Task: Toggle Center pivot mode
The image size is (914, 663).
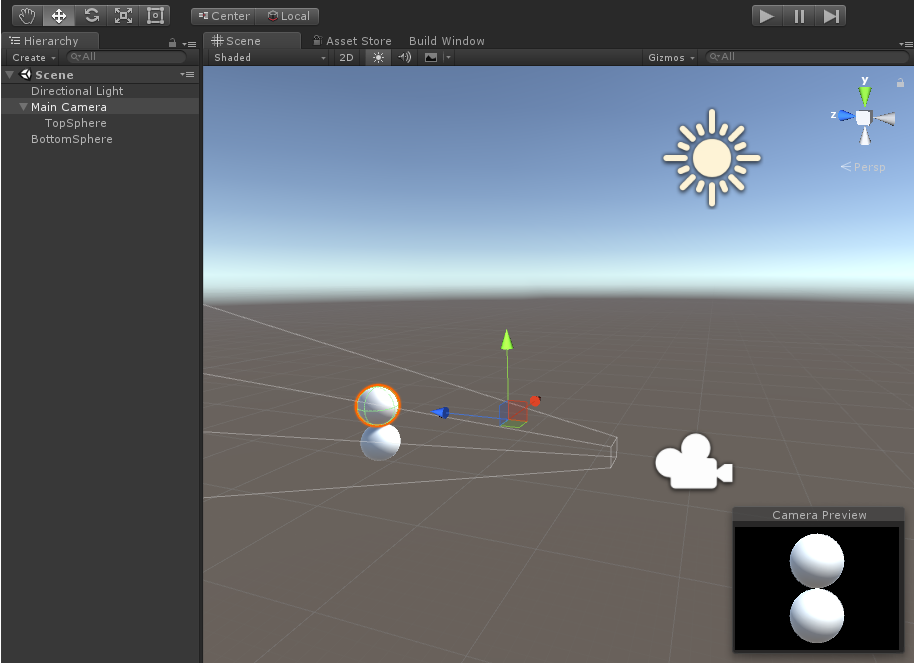Action: [x=224, y=16]
